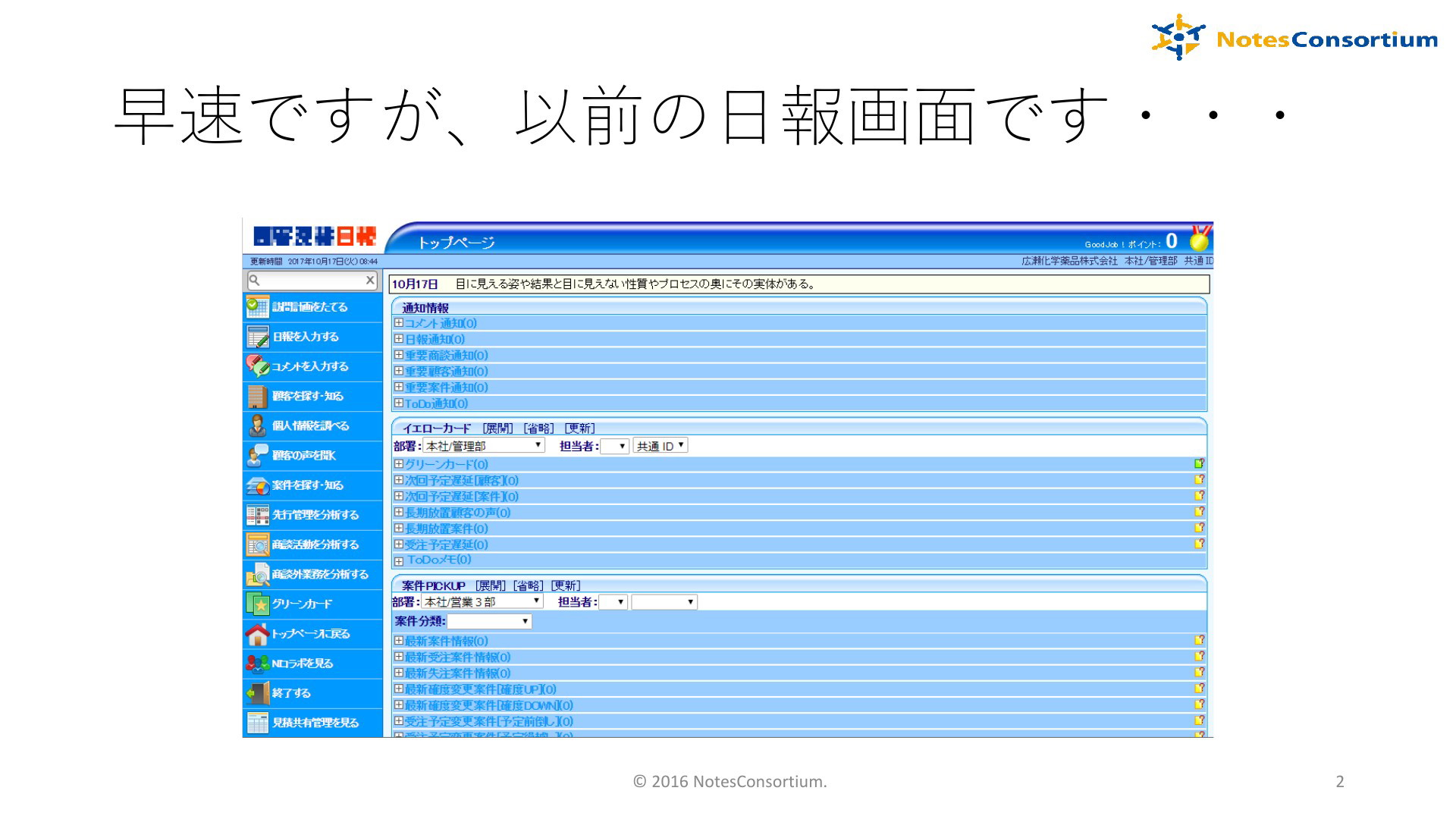Expand the コメント通知 row plus sign
Image resolution: width=1456 pixels, height=819 pixels.
point(399,323)
